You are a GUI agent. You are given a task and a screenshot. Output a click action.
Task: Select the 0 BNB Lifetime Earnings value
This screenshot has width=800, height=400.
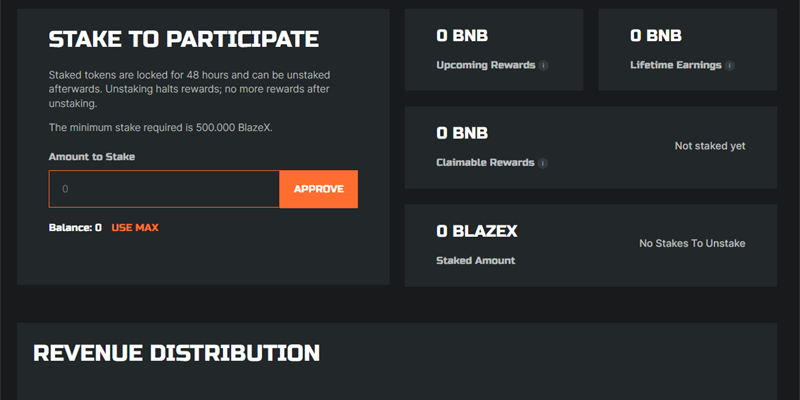[656, 37]
